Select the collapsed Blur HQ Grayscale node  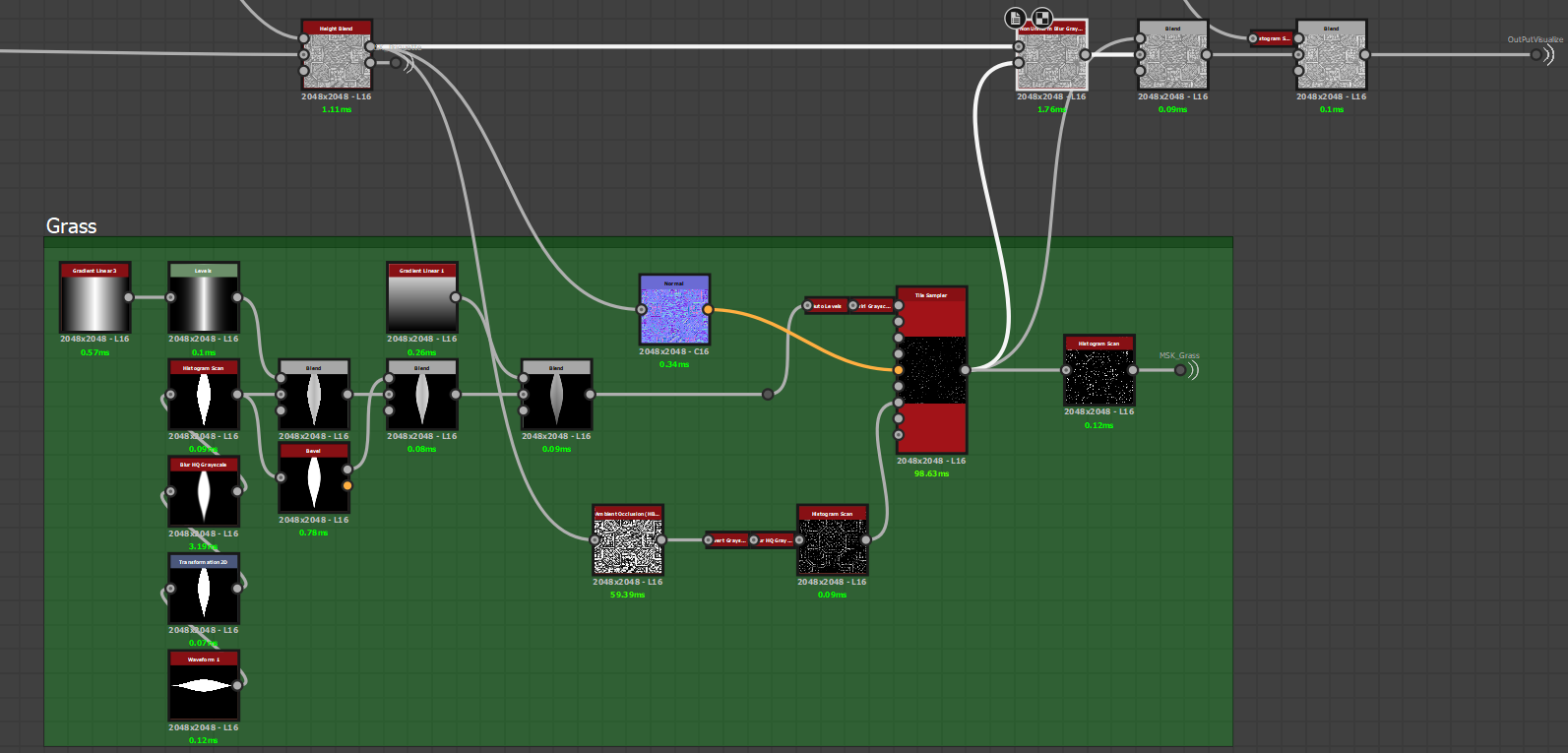[x=774, y=540]
